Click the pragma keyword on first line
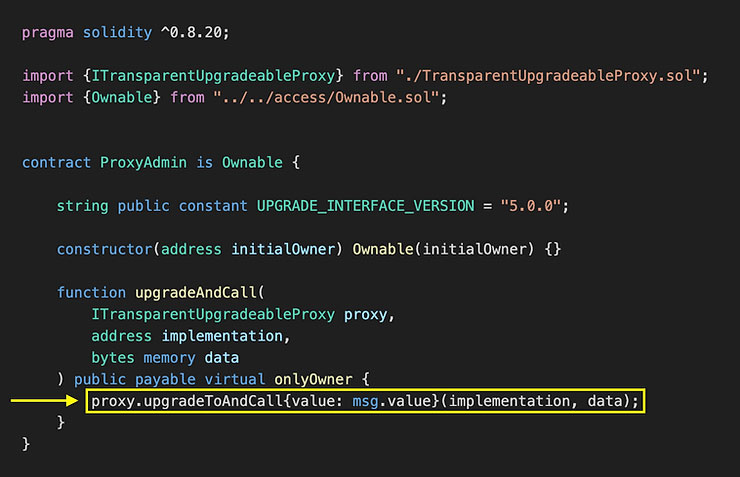The height and width of the screenshot is (477, 740). [48, 33]
